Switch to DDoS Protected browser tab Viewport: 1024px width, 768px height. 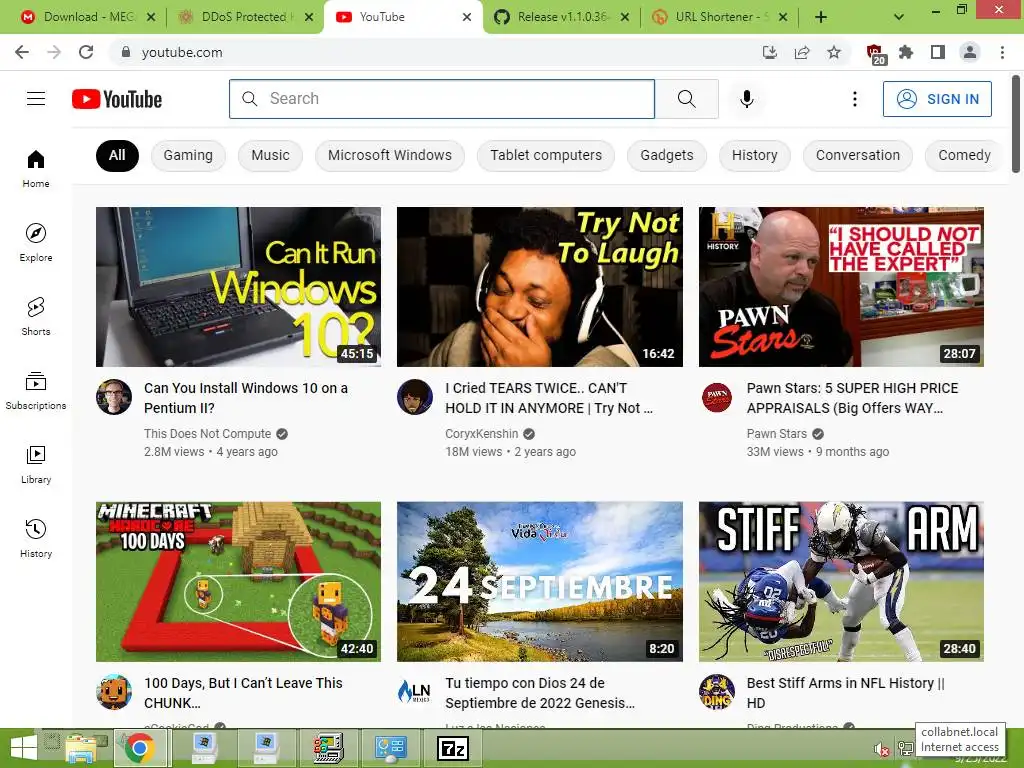(x=243, y=17)
